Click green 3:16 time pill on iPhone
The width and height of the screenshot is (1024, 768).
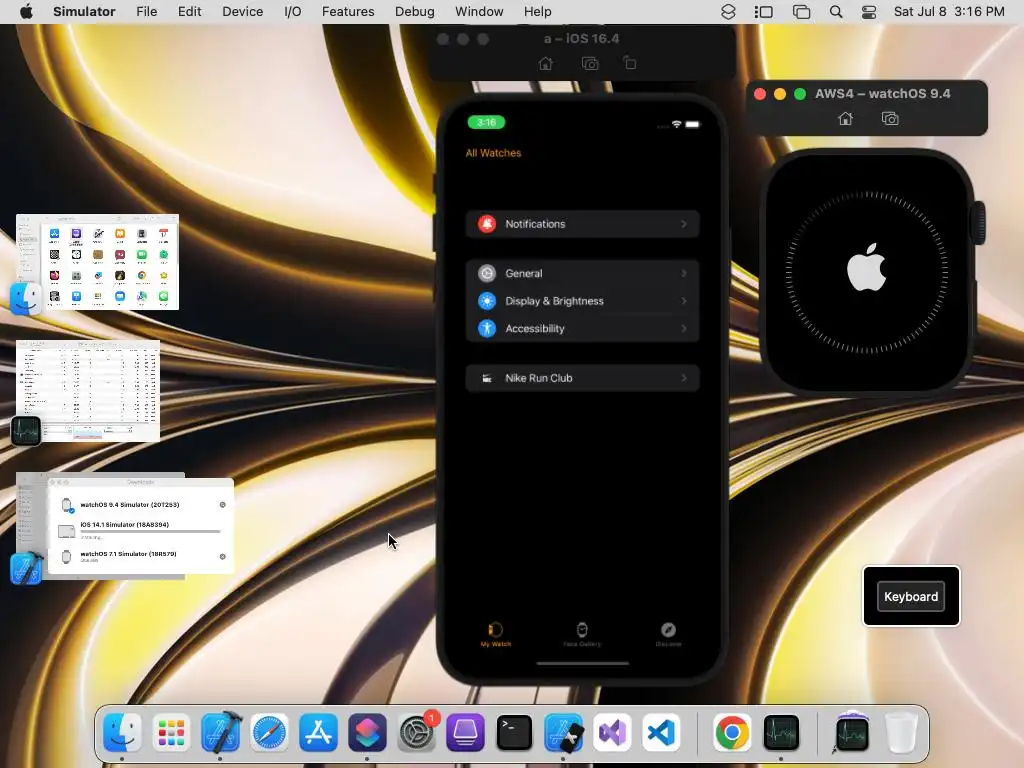coord(487,122)
